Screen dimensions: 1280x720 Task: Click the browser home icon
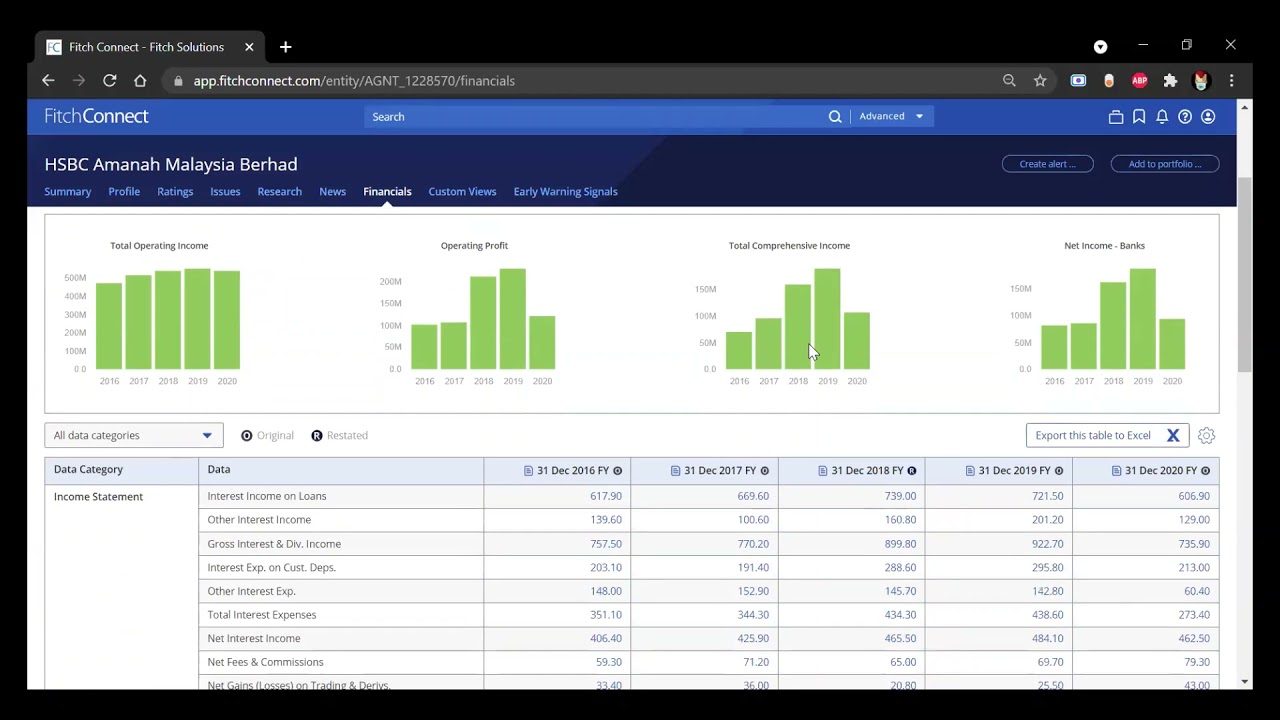click(x=140, y=80)
